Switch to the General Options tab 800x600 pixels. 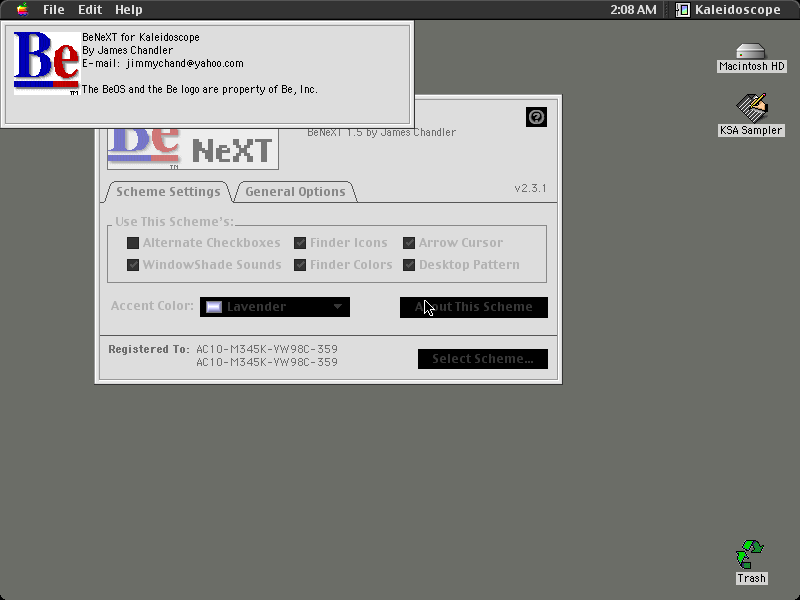pos(295,192)
